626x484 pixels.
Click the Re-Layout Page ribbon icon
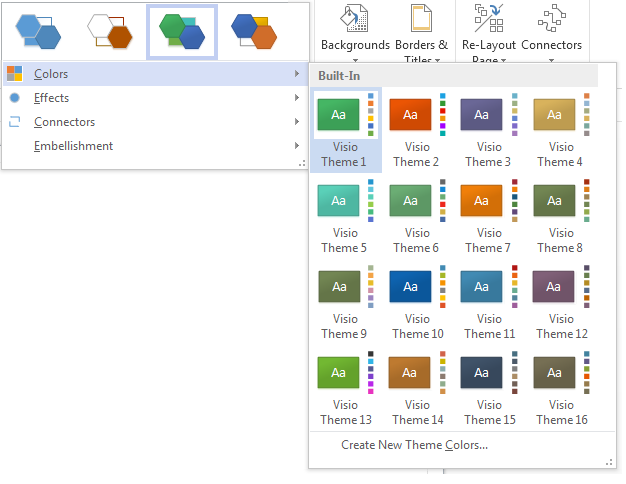489,18
